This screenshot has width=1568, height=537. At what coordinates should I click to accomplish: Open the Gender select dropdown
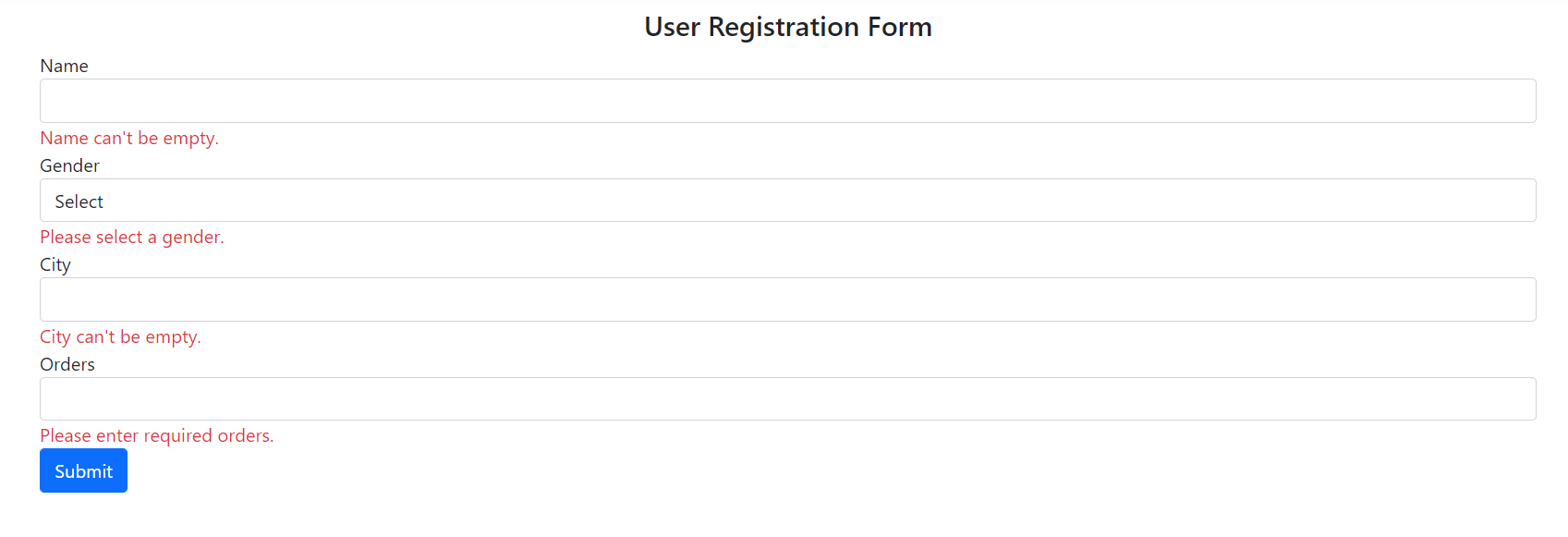(x=787, y=201)
